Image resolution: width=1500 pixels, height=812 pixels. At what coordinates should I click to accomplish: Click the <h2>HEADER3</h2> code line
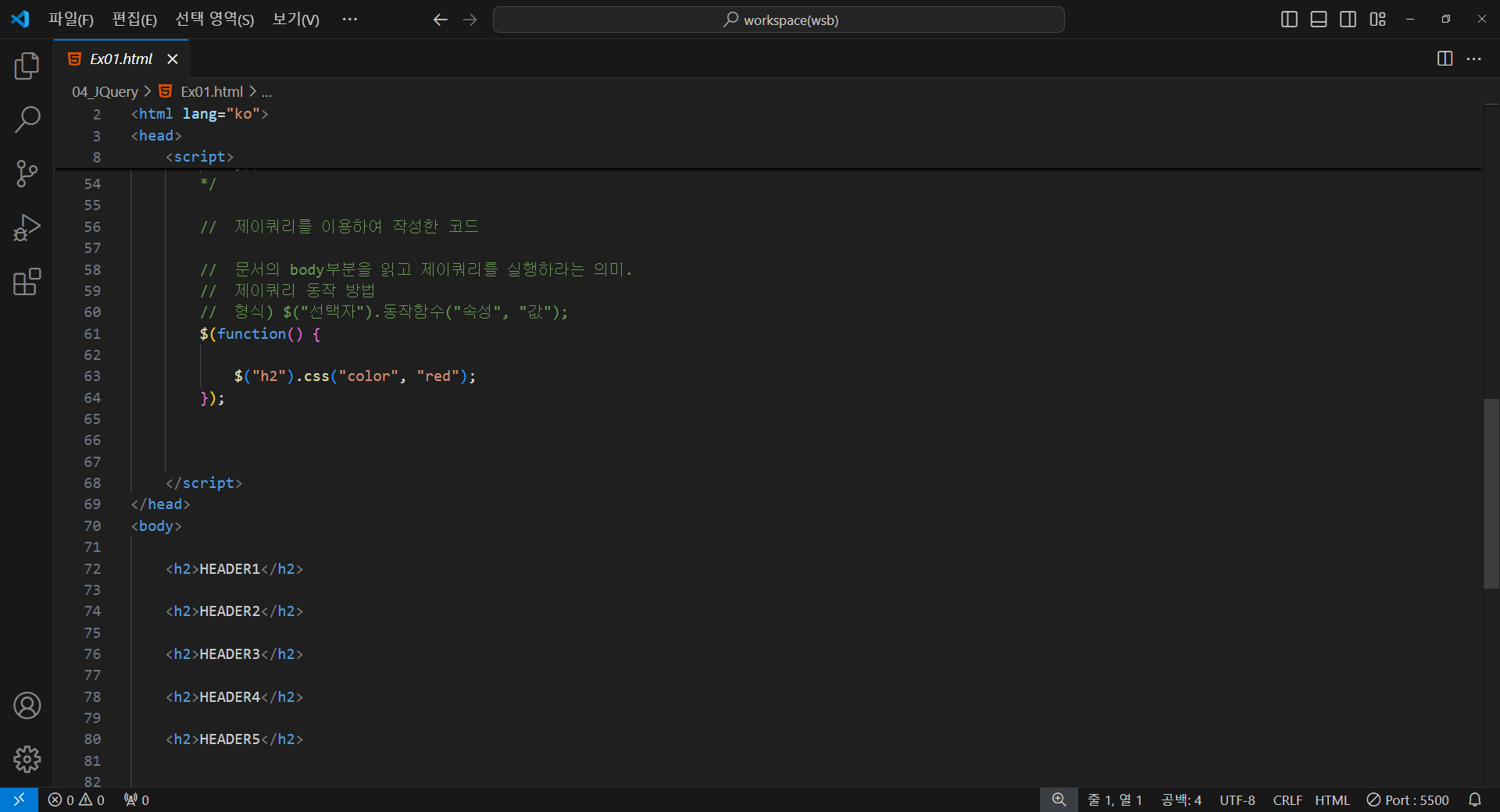point(234,654)
